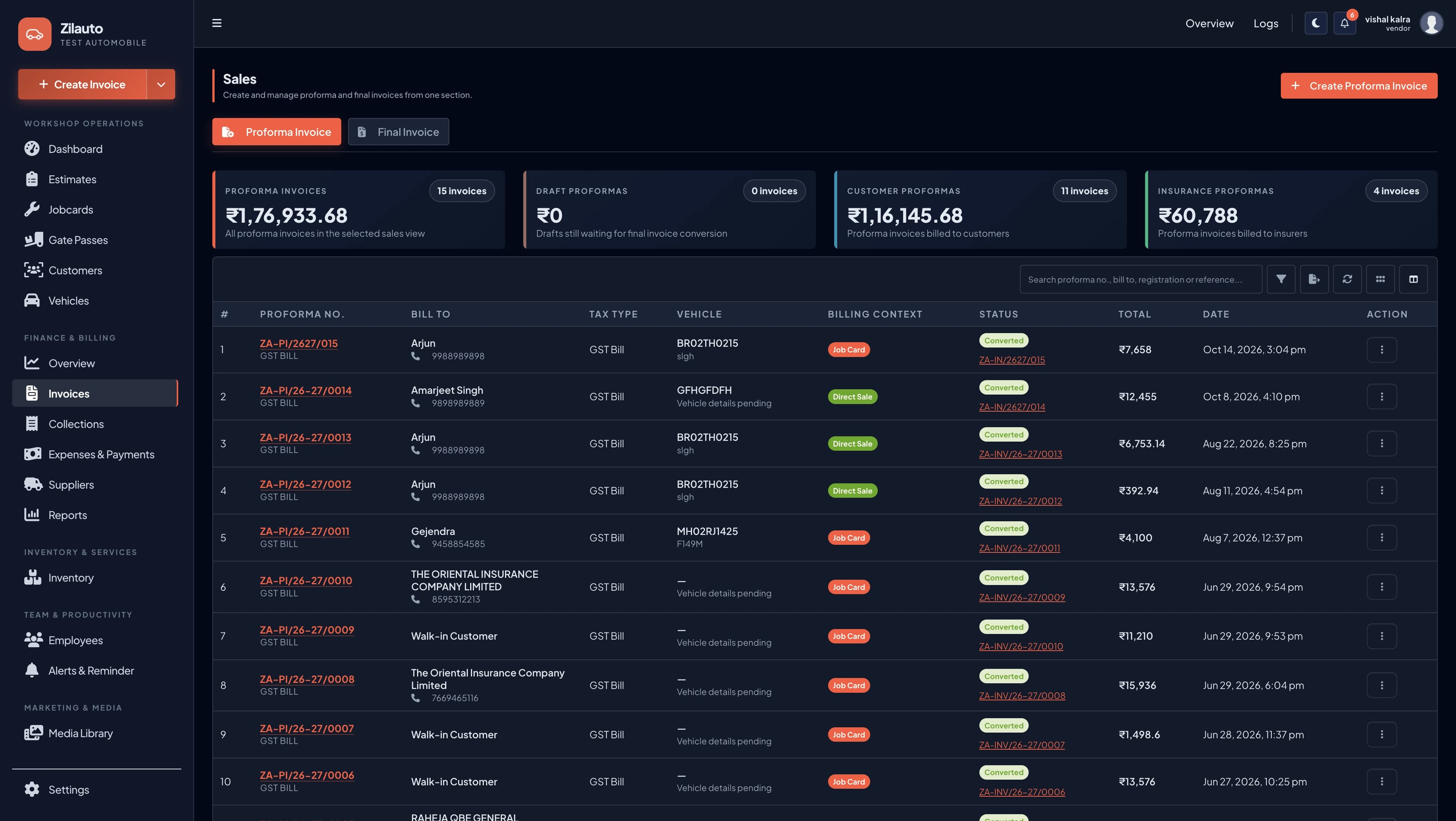Open Gate Passes page

[95, 240]
